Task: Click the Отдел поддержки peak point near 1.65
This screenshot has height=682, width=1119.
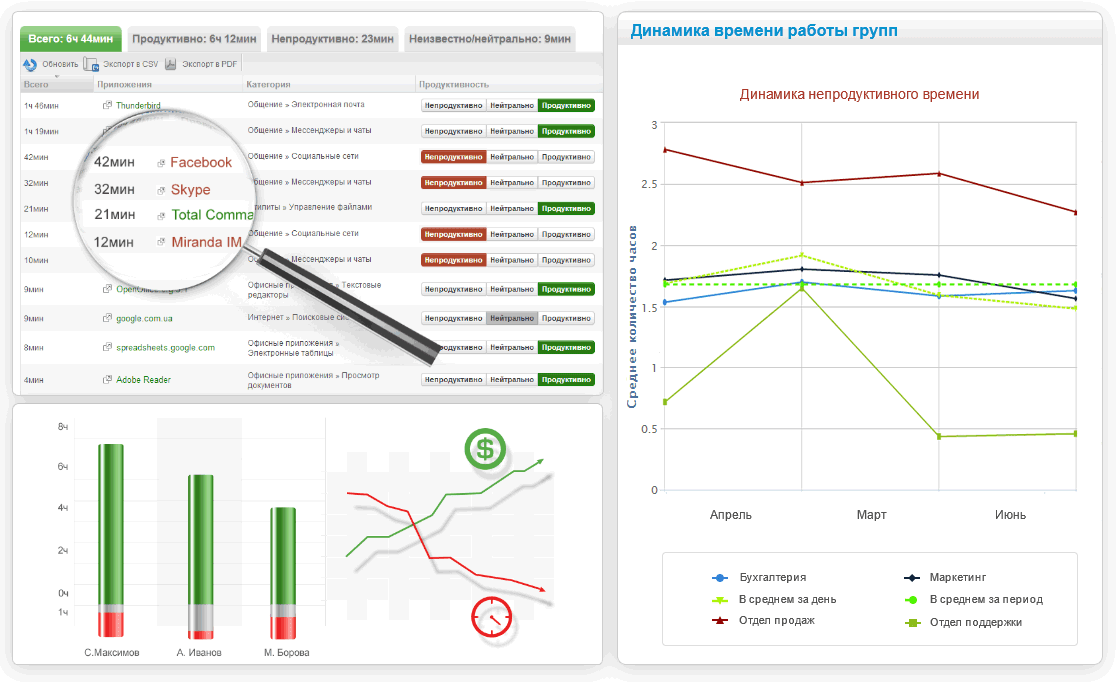Action: pos(801,288)
